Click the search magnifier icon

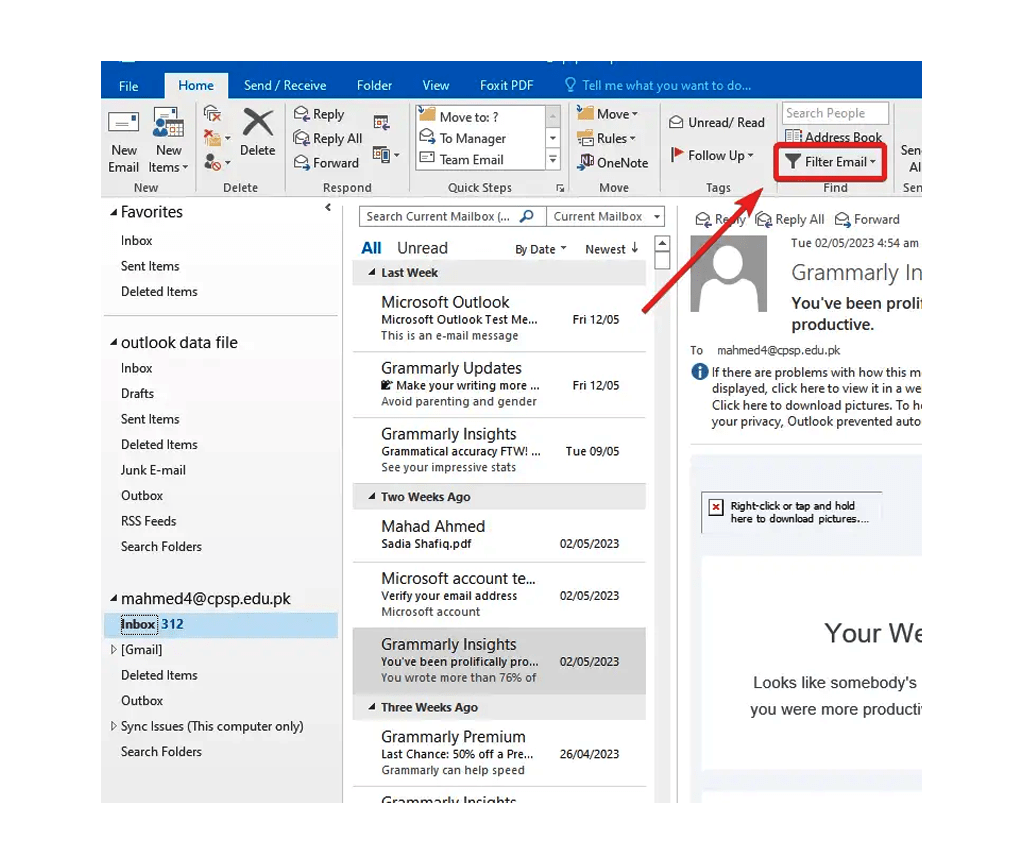[x=526, y=216]
